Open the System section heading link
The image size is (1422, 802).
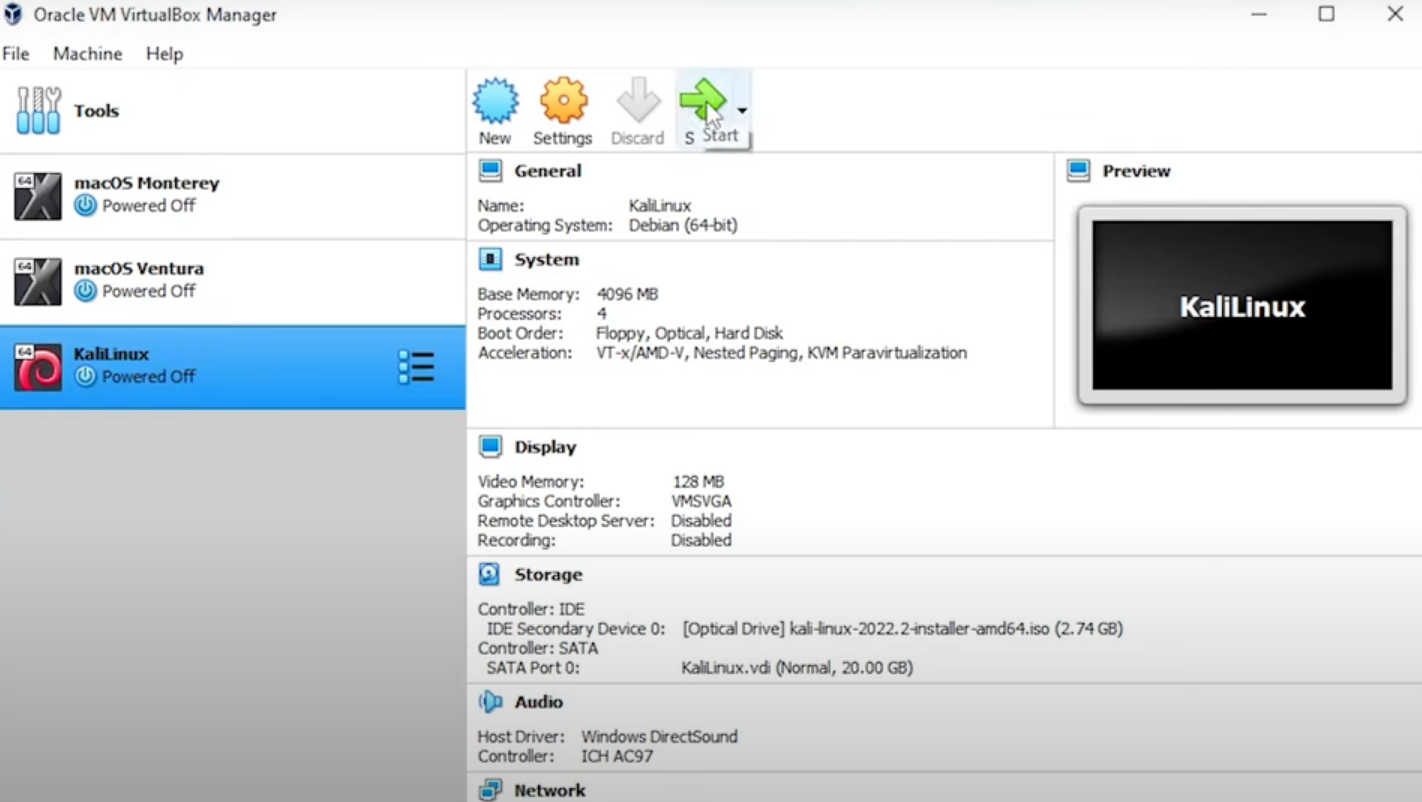(547, 260)
